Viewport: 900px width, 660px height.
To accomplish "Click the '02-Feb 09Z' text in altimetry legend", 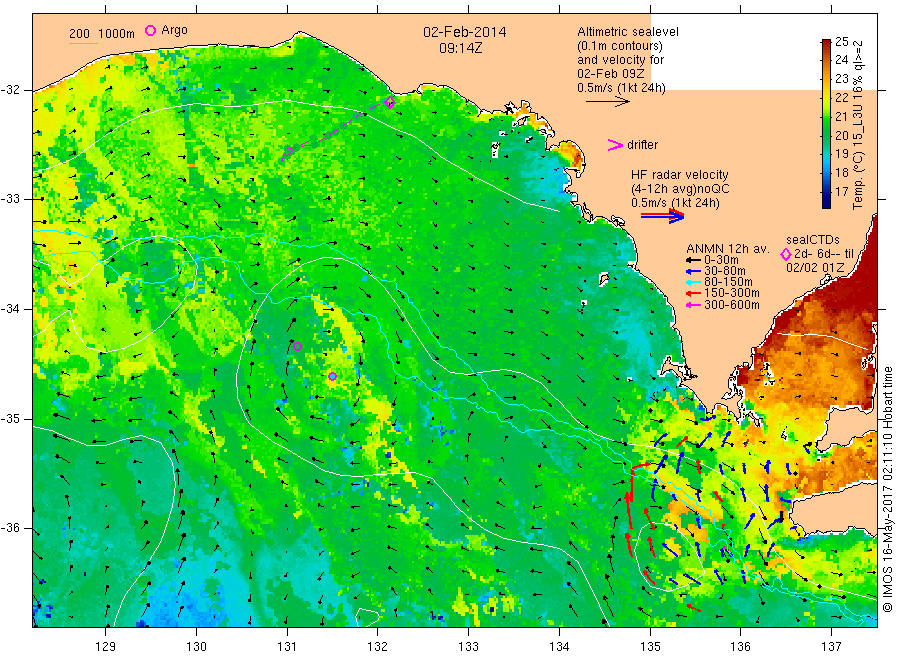I will coord(611,74).
